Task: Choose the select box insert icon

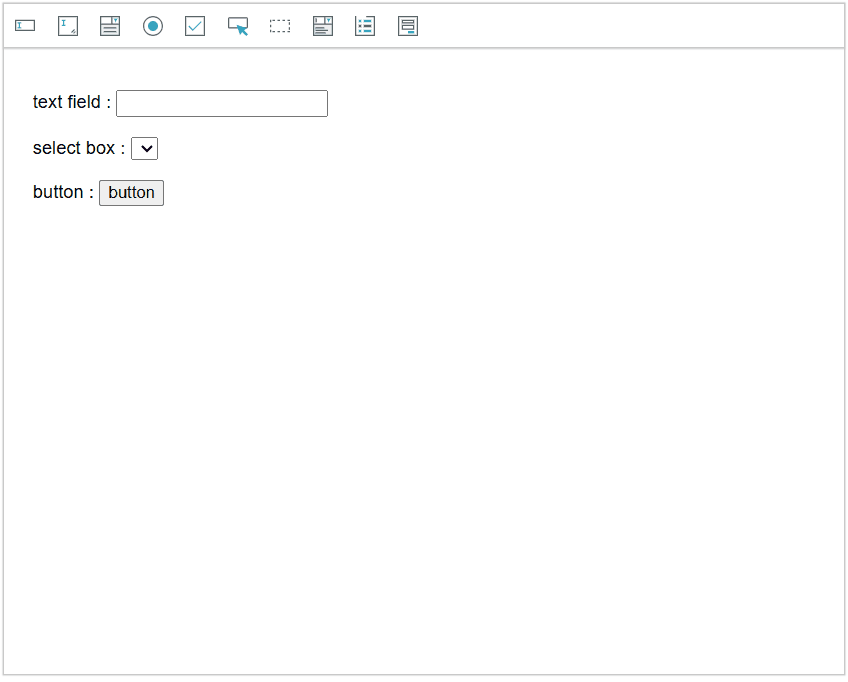Action: click(110, 25)
